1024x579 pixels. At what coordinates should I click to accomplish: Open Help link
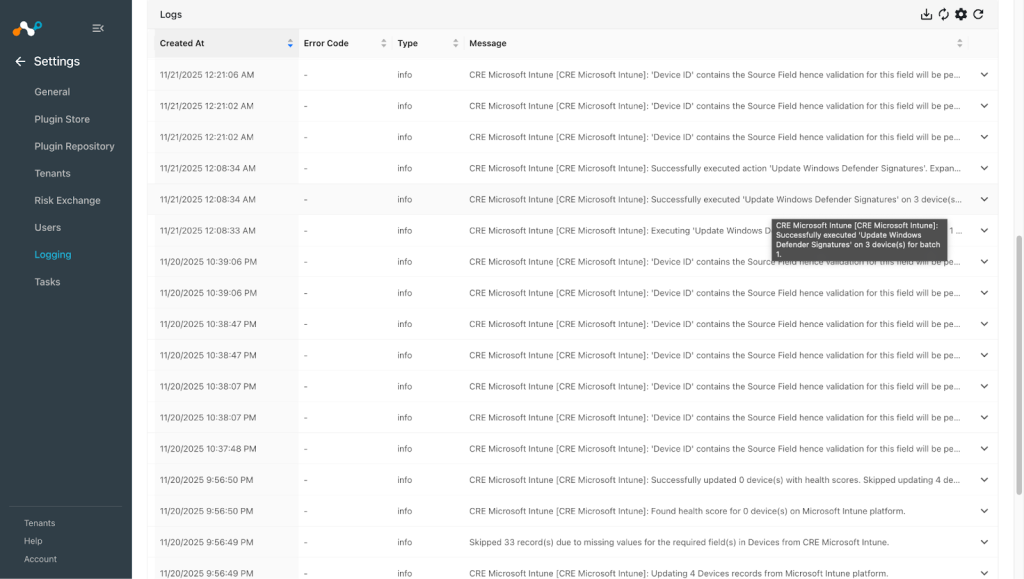point(33,541)
